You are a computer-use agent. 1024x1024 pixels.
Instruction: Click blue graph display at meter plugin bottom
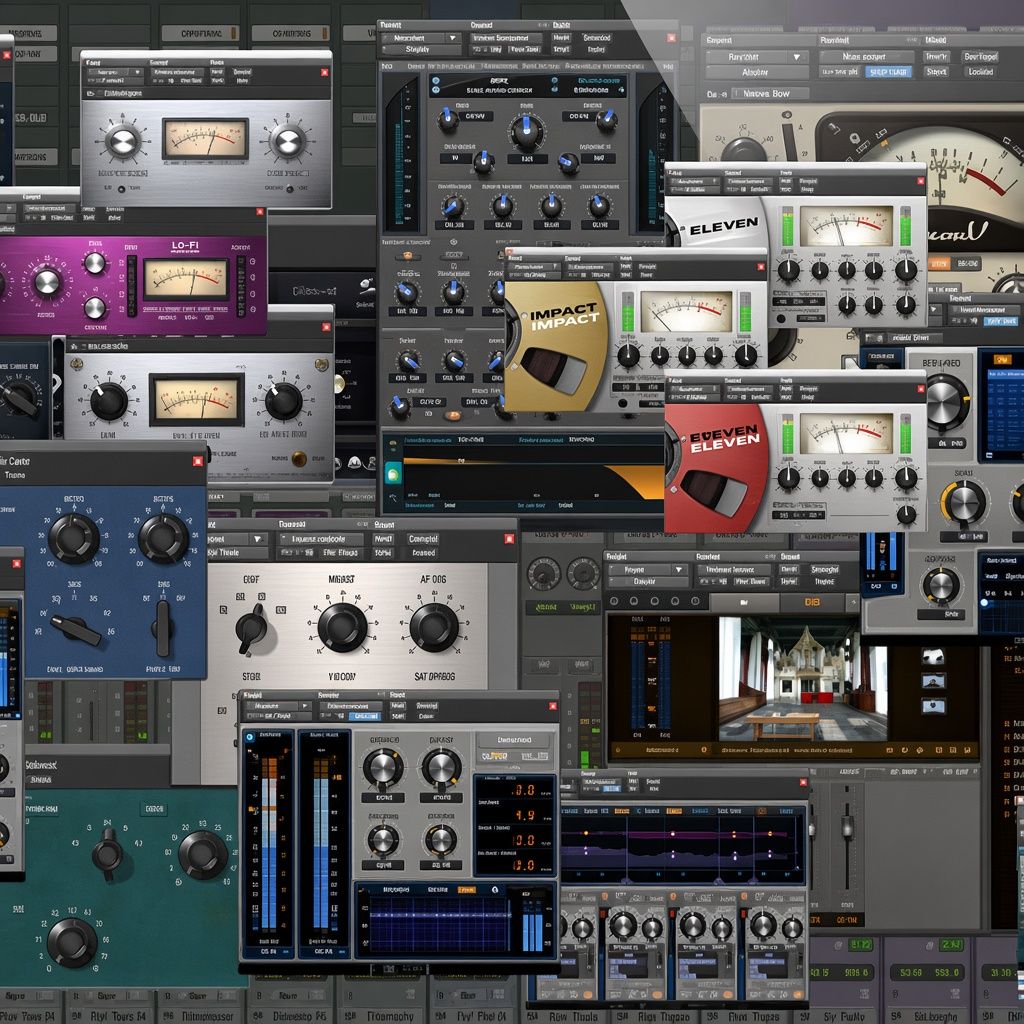(x=438, y=925)
